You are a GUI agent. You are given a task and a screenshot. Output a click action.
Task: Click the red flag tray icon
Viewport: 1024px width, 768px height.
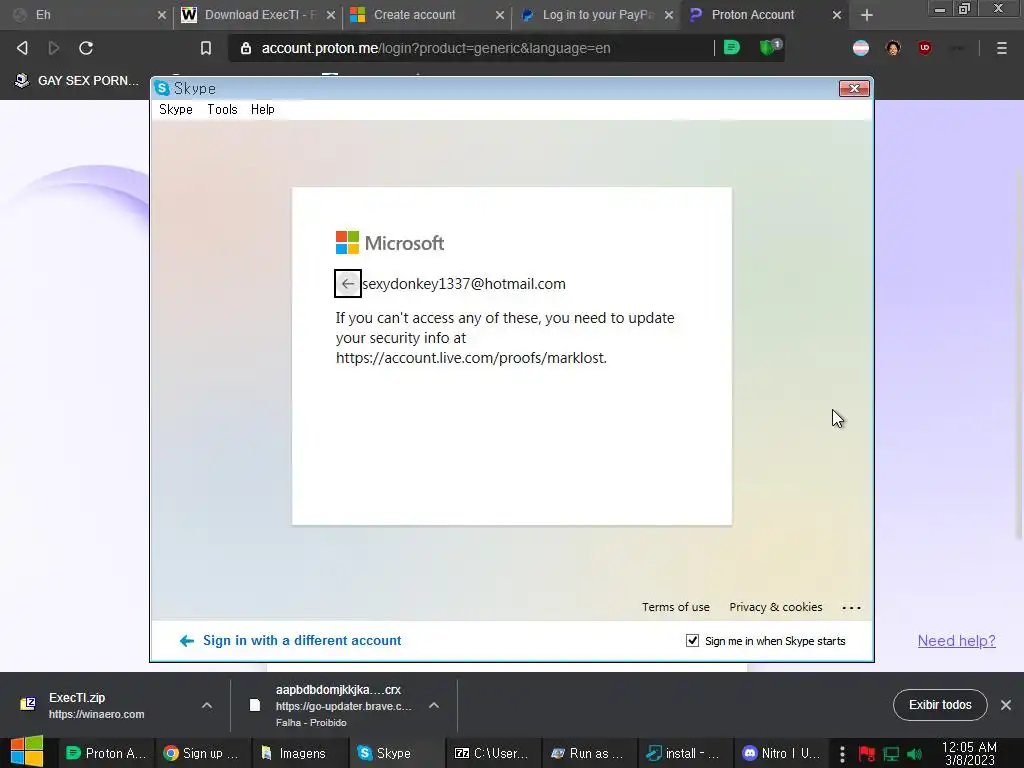point(867,754)
